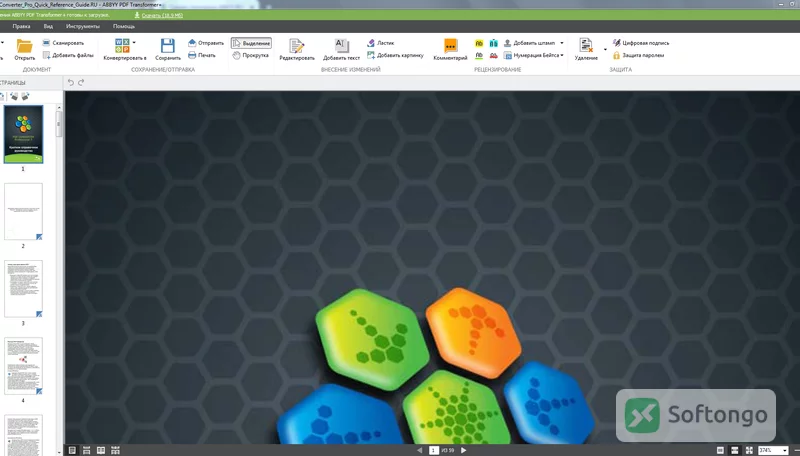800x456 pixels.
Task: Click the fit width view icon
Action: click(x=735, y=450)
